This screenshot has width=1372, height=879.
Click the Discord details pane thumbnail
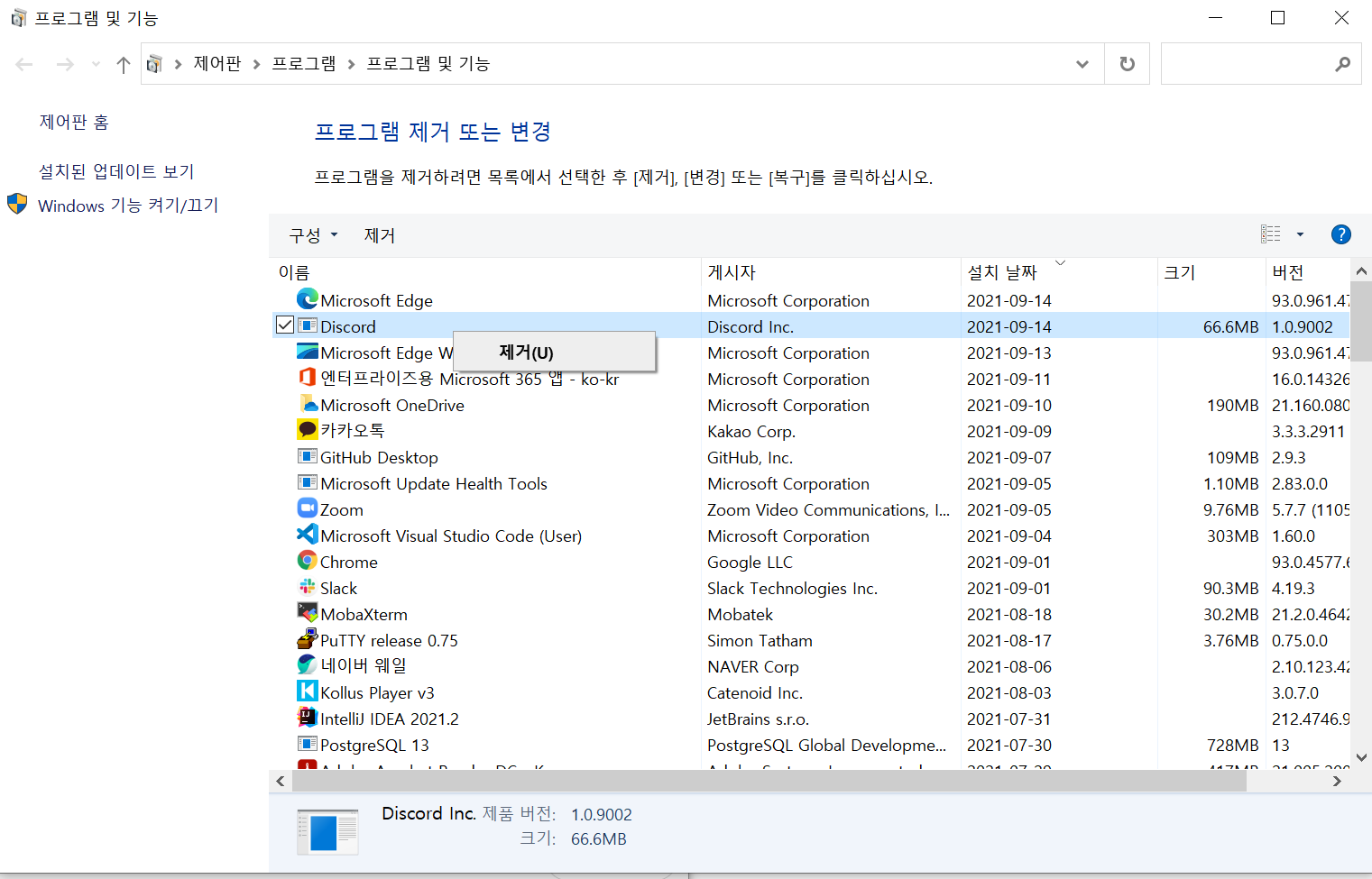point(327,831)
